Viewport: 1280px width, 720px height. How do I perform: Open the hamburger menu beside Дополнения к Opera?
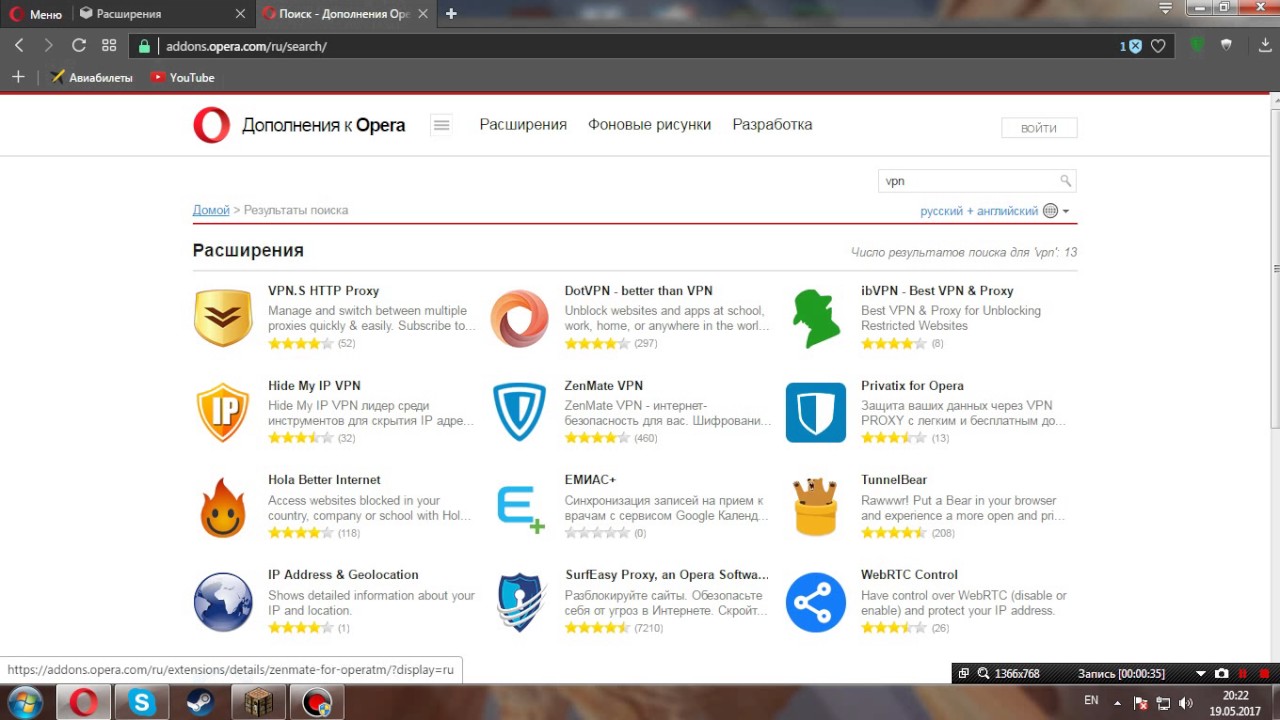click(441, 125)
